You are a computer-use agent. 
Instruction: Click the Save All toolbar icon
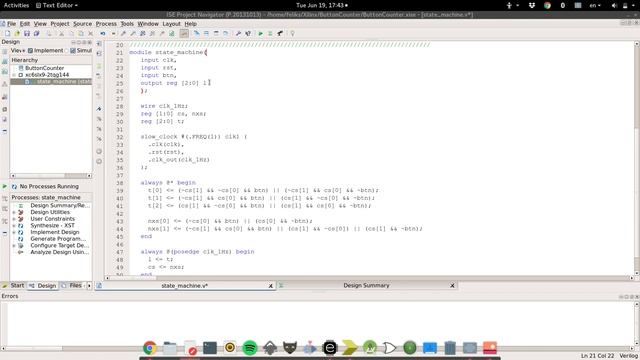36,33
